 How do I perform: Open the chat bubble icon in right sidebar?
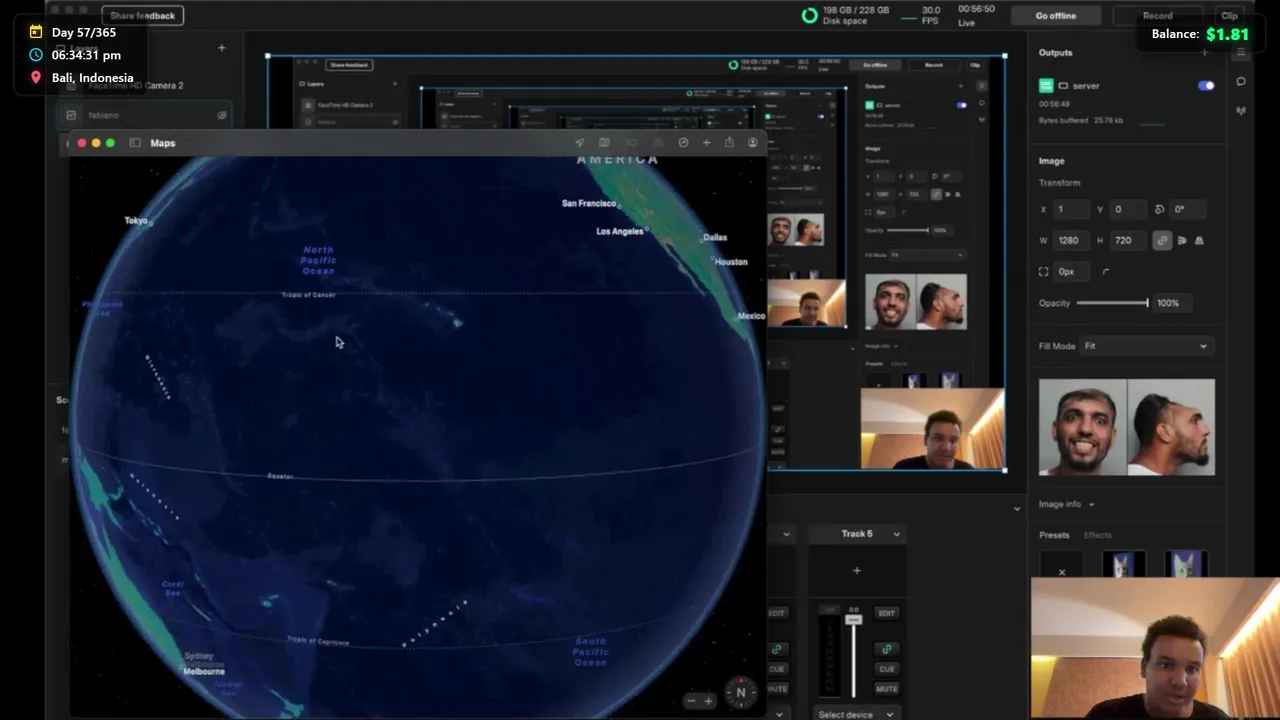(1241, 82)
